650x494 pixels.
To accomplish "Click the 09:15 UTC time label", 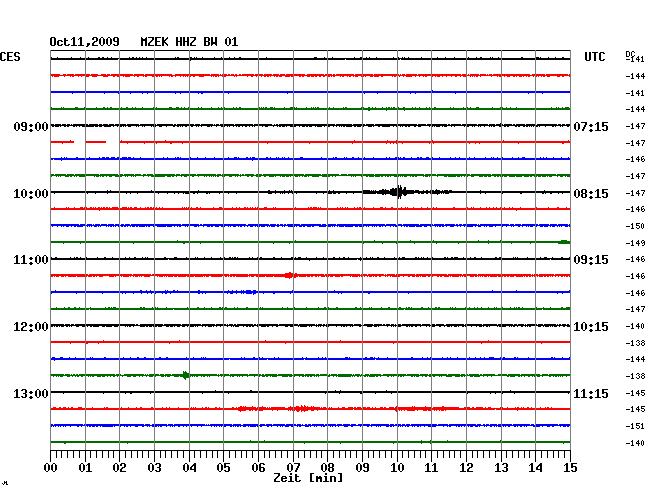I will point(591,260).
